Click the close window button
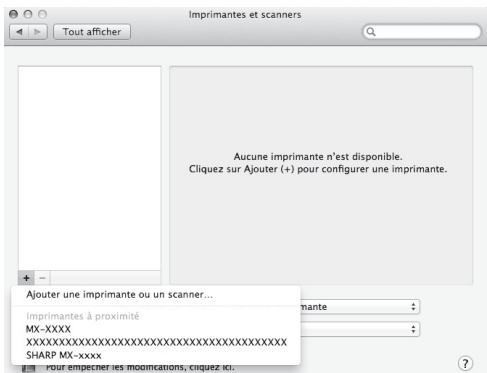The height and width of the screenshot is (373, 487). (x=13, y=14)
